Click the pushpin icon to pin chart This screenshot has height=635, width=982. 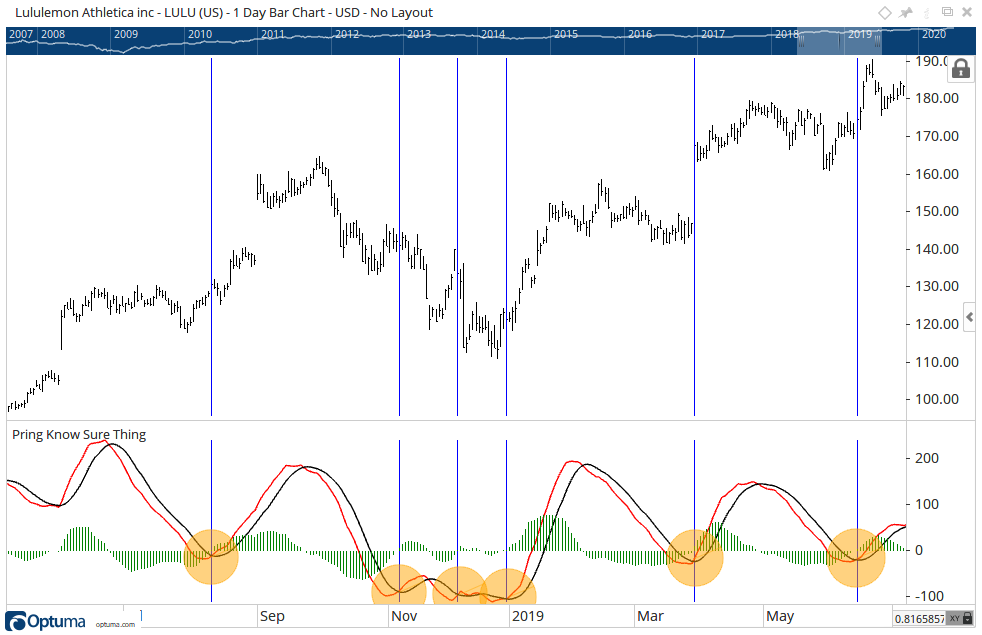tap(906, 13)
